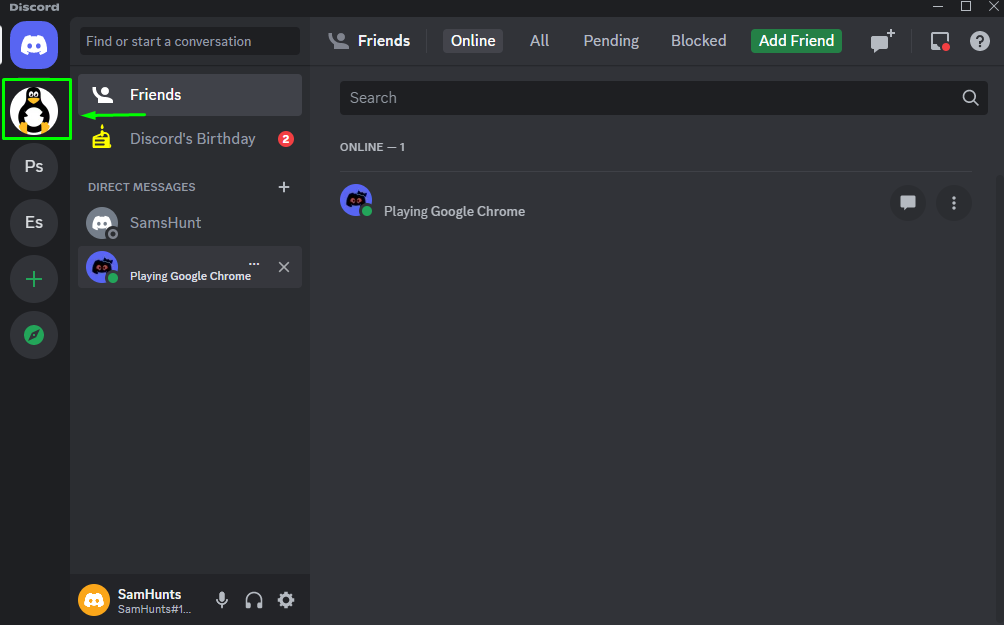Image resolution: width=1004 pixels, height=625 pixels.
Task: Create DM using the plus beside Direct Messages
Action: click(284, 187)
